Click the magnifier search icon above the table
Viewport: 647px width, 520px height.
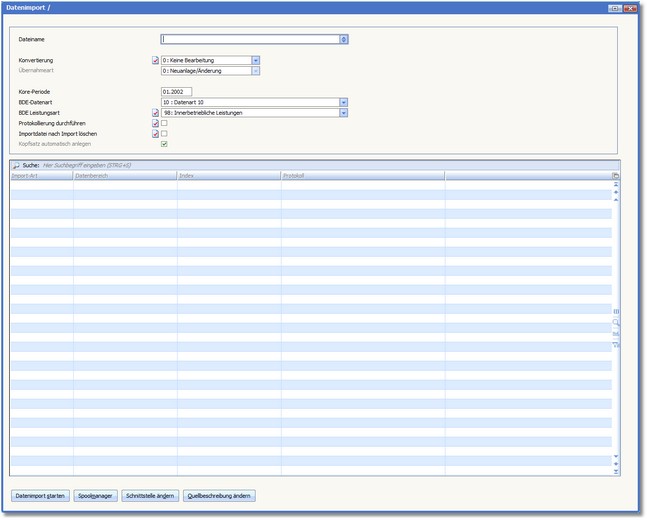click(x=16, y=164)
